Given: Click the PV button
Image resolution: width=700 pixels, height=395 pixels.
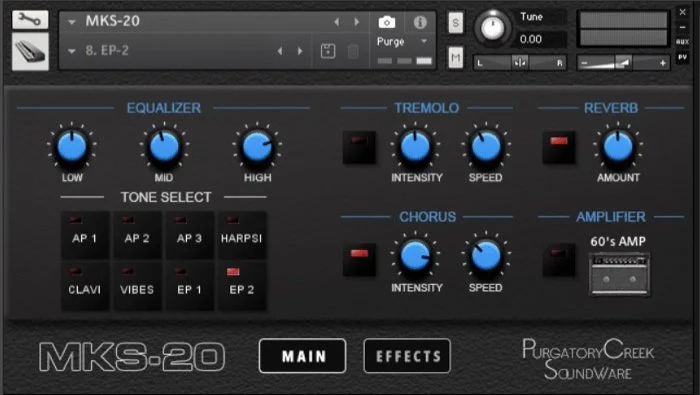Looking at the screenshot, I should 682,57.
